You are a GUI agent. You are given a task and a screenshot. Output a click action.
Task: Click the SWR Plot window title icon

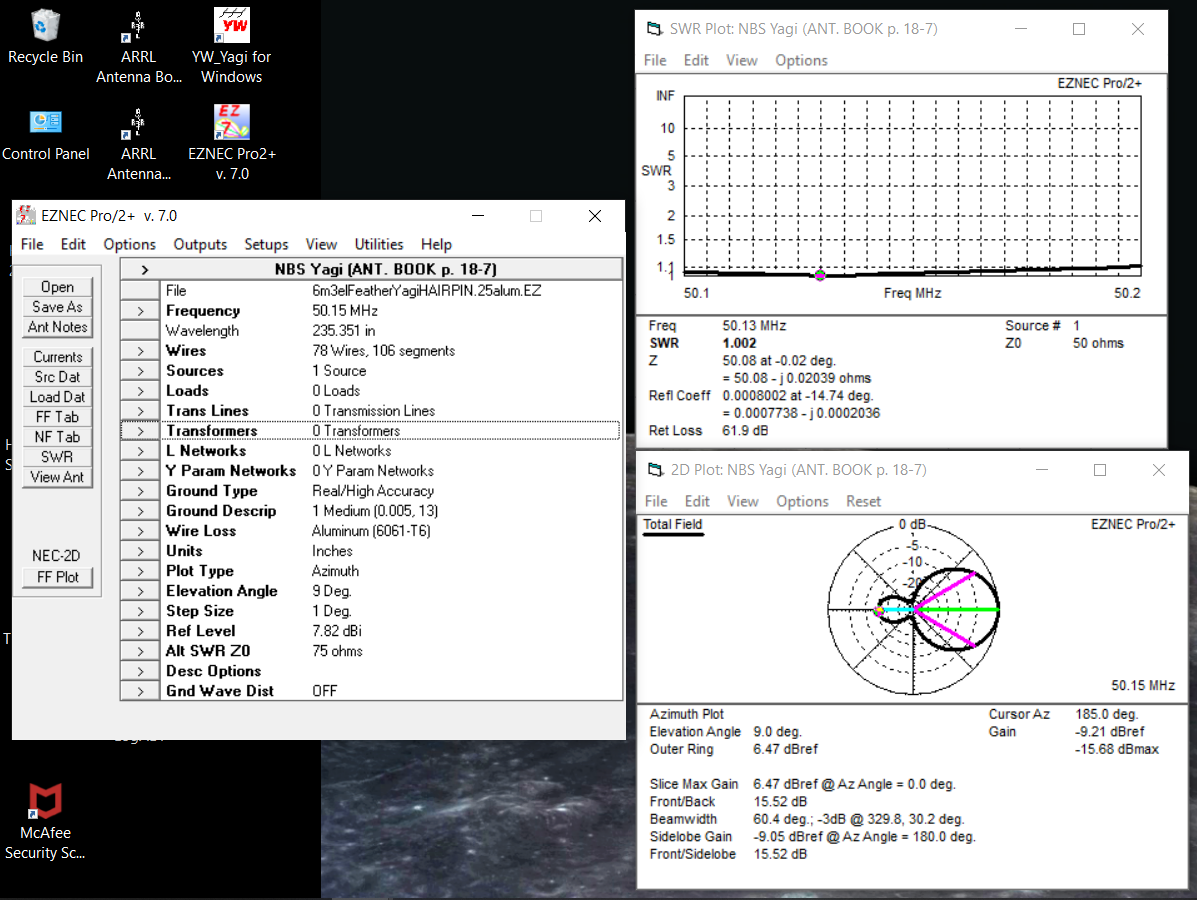click(654, 29)
